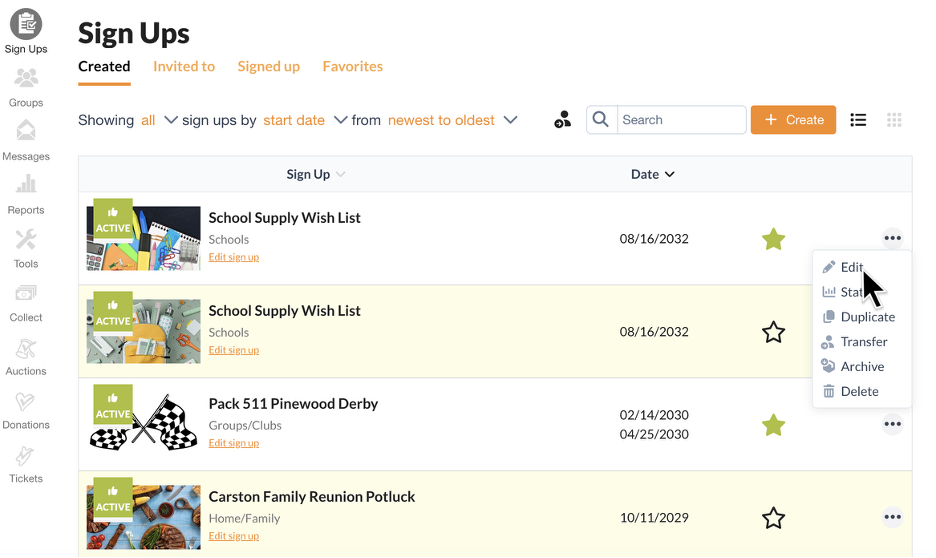This screenshot has height=558, width=936.
Task: Toggle favorite star for Pack 511 Pinewood Derby
Action: pos(773,425)
